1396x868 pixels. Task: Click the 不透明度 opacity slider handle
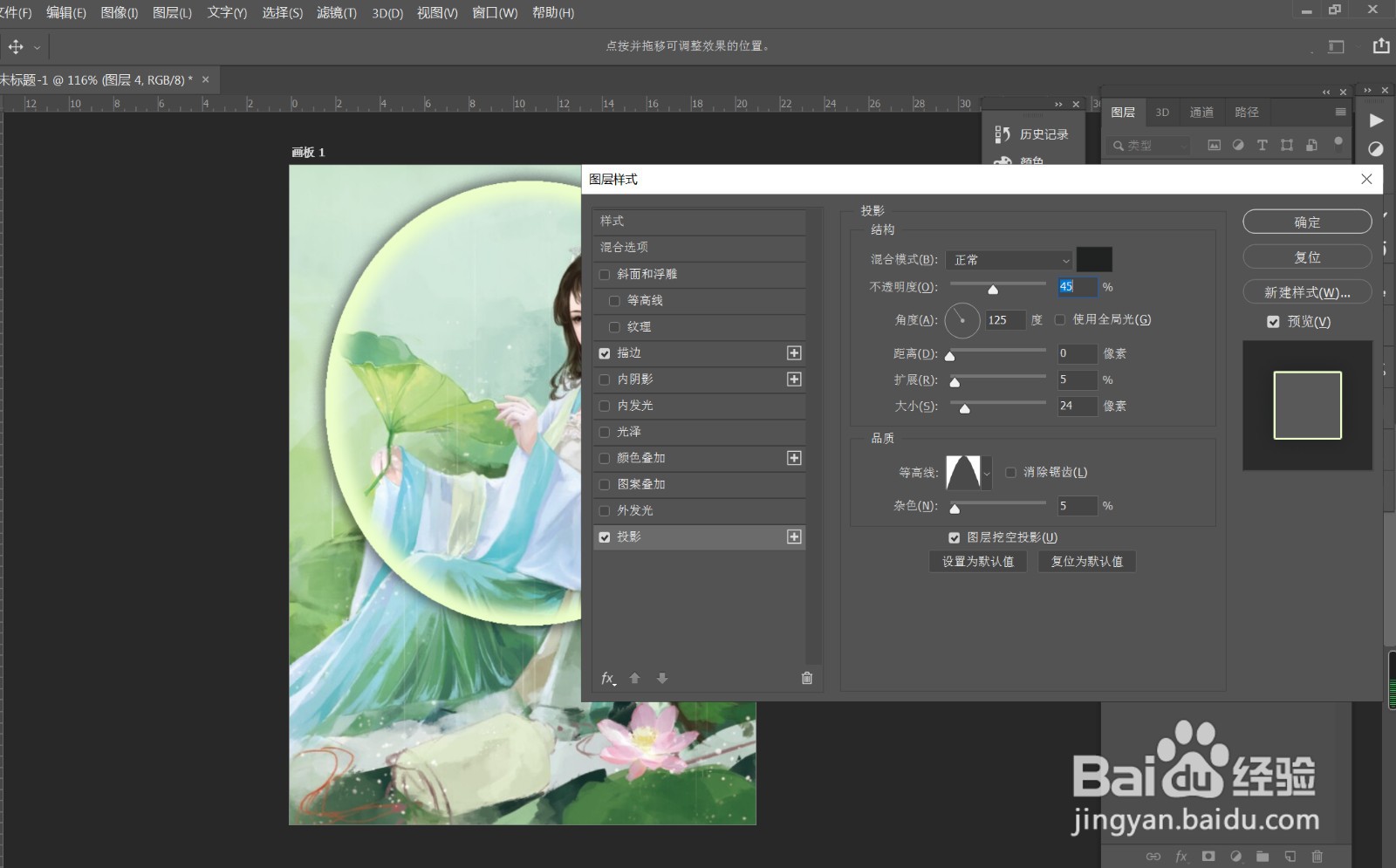[x=993, y=289]
